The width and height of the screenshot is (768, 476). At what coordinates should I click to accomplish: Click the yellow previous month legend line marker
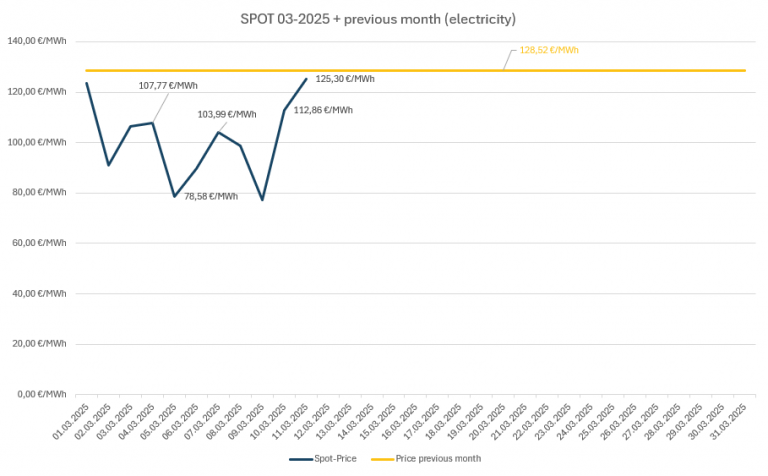(x=382, y=458)
